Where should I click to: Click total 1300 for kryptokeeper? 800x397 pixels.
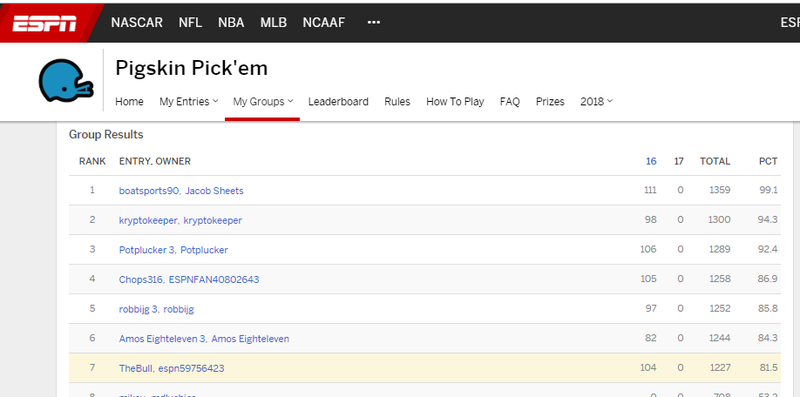[x=719, y=219]
